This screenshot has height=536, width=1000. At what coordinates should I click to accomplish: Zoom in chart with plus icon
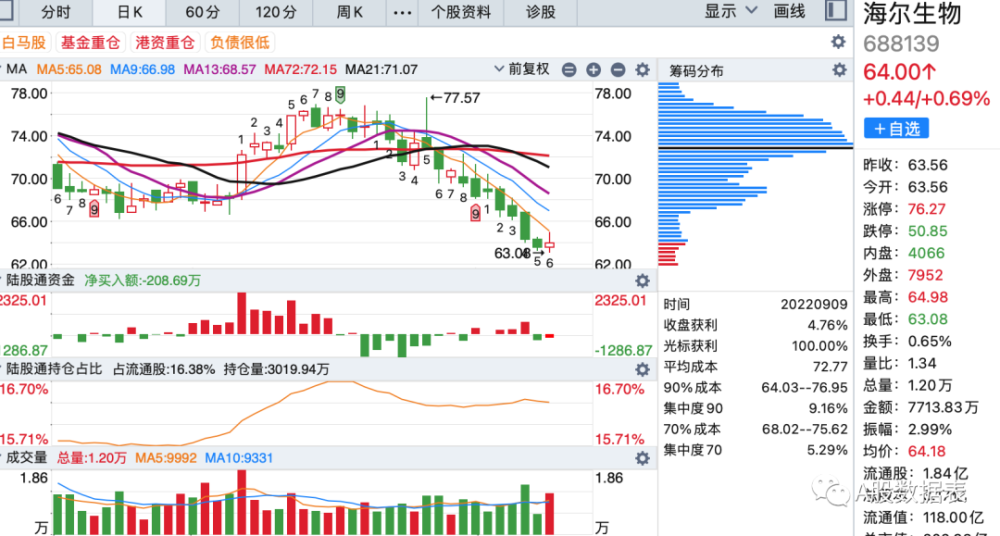coord(593,70)
